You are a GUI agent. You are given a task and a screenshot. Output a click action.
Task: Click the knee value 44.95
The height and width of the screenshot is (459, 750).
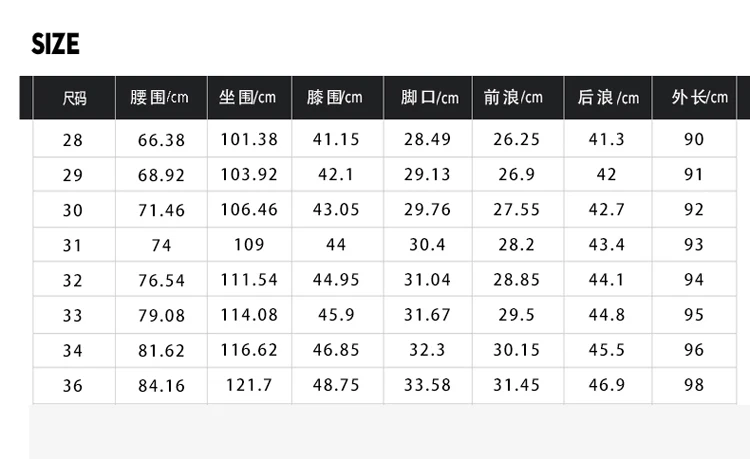pos(336,280)
